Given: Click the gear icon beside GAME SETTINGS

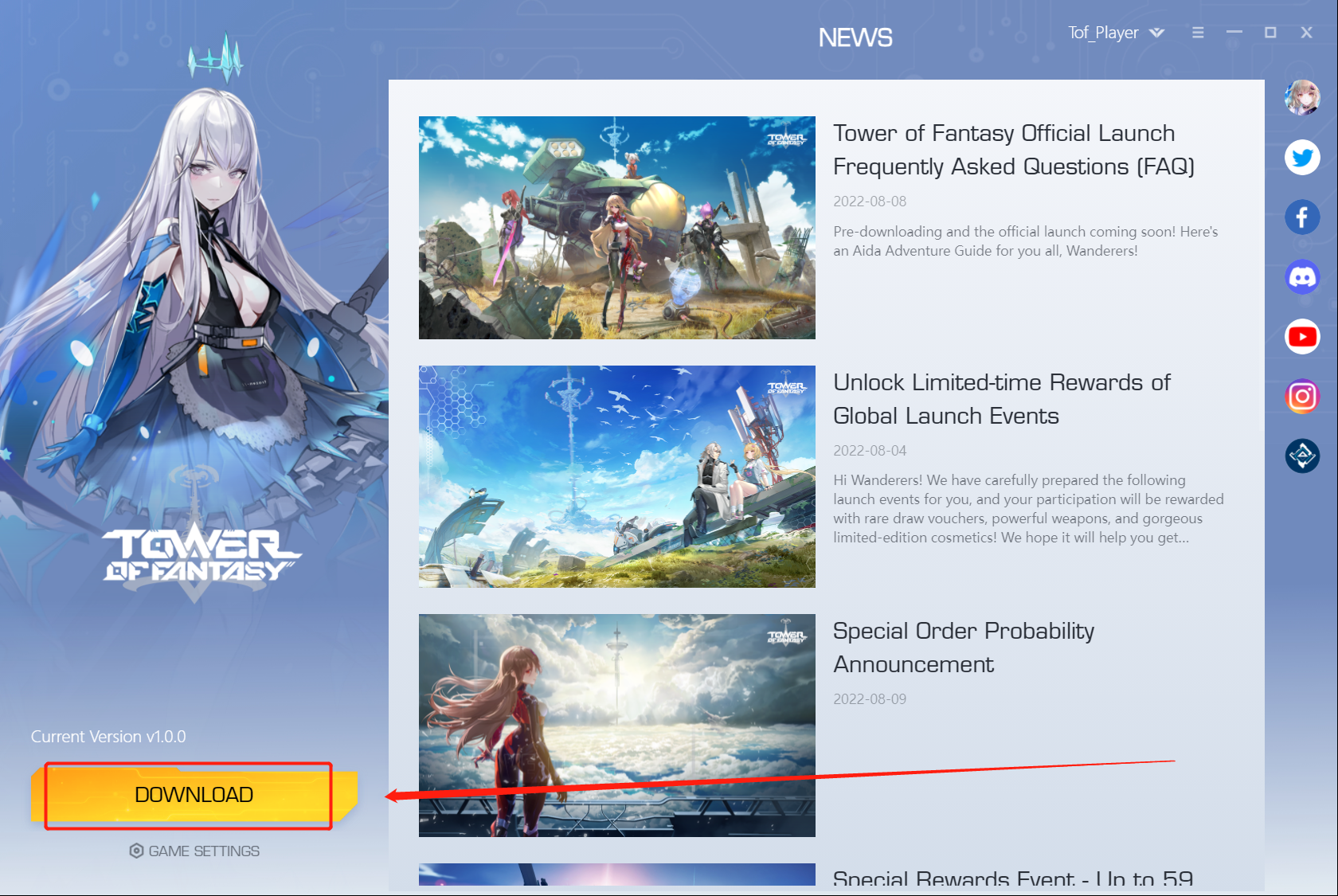Looking at the screenshot, I should point(136,851).
